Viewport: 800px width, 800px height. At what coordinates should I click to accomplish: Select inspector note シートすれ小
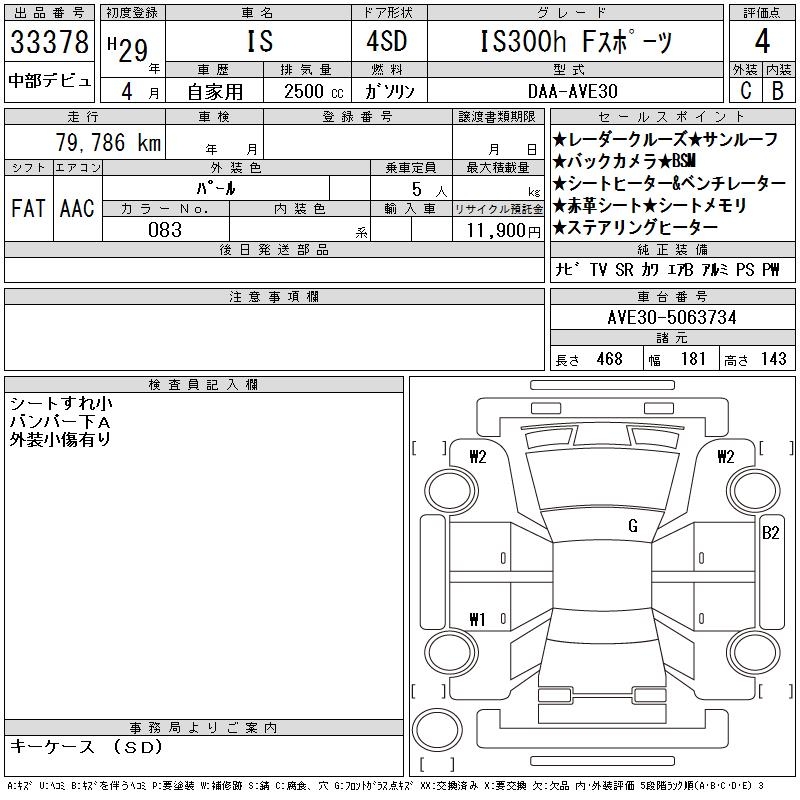(x=61, y=404)
